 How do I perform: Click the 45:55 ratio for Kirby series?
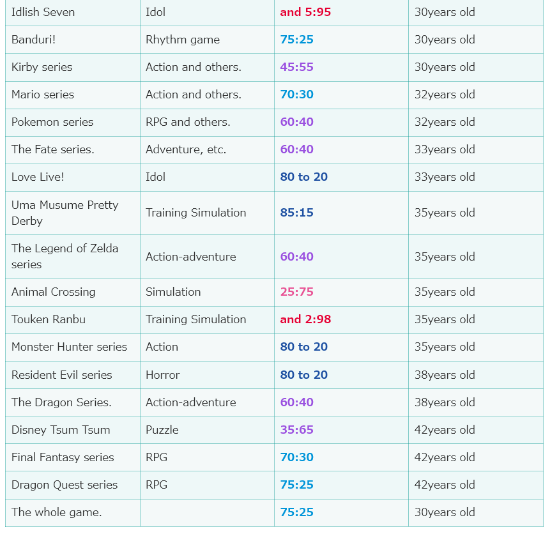(296, 67)
